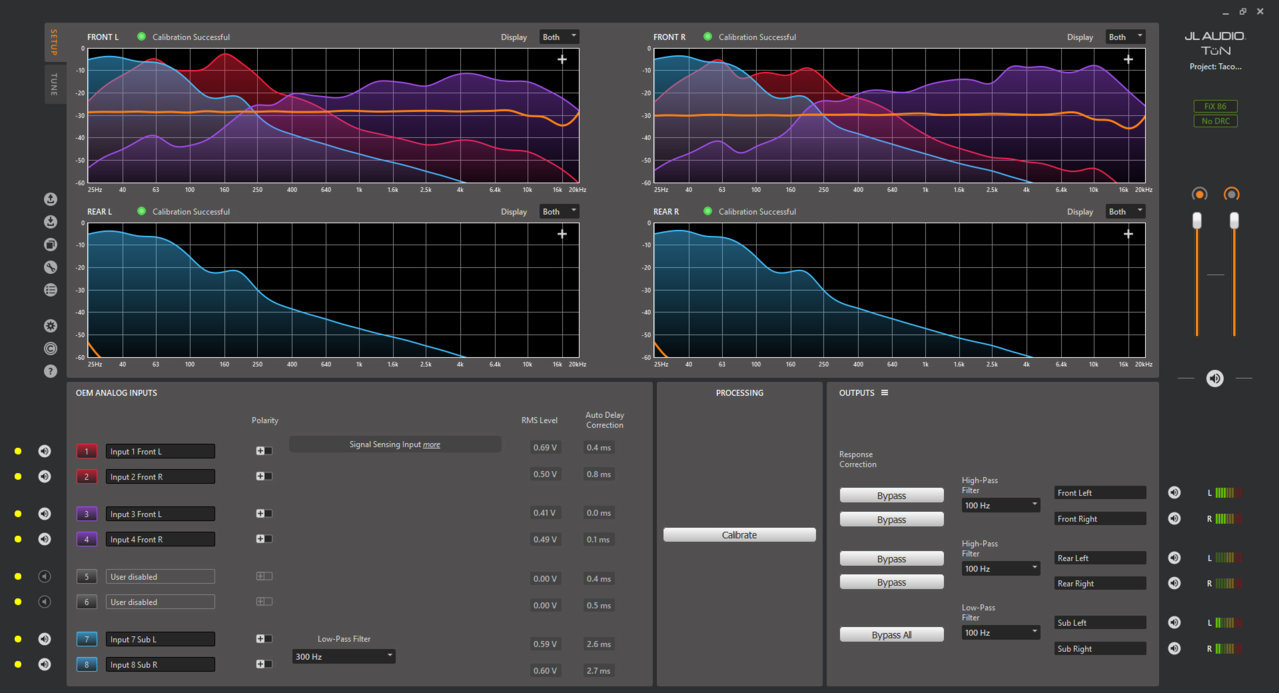Mute the Sub Left output speaker
Viewport: 1279px width, 693px height.
coord(1174,622)
